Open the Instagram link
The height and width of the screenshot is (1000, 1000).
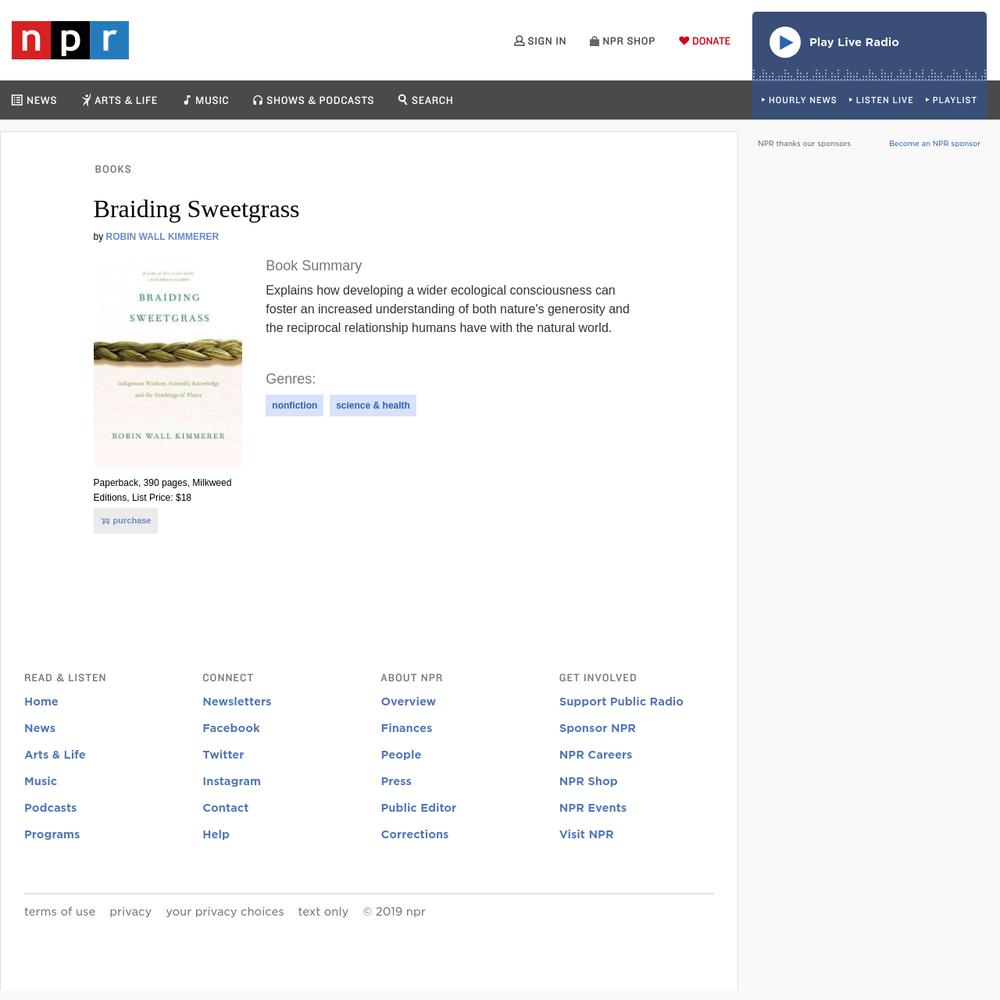pos(232,781)
